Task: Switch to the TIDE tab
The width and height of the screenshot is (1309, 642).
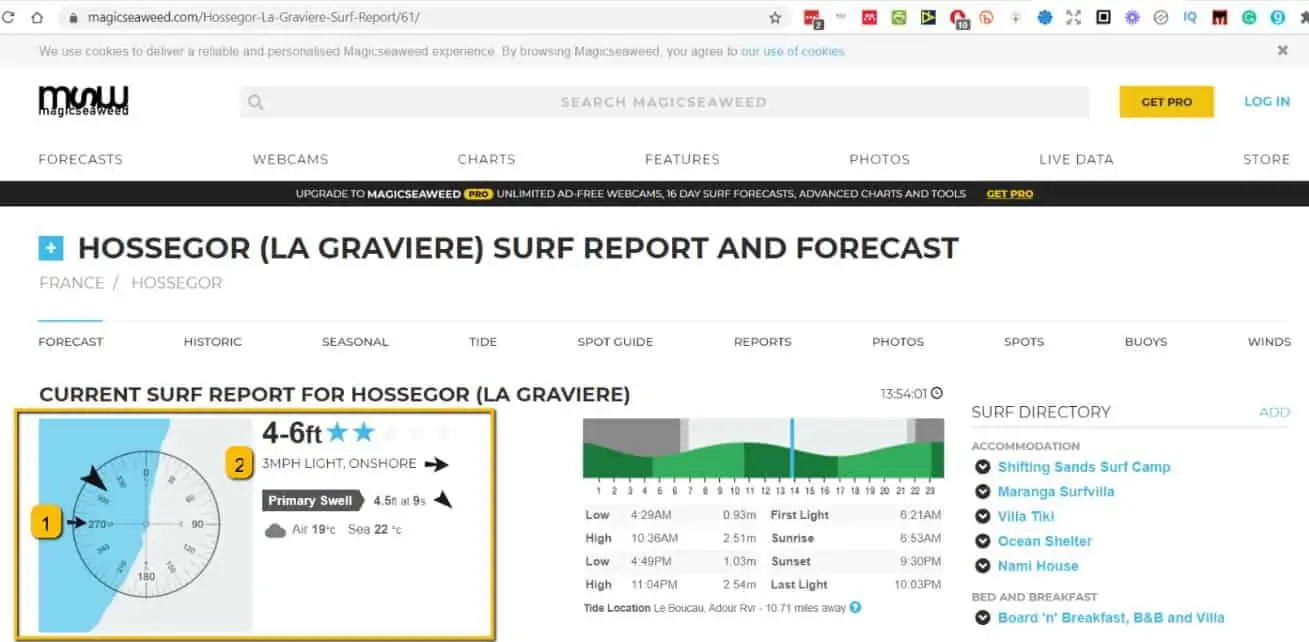Action: [483, 341]
